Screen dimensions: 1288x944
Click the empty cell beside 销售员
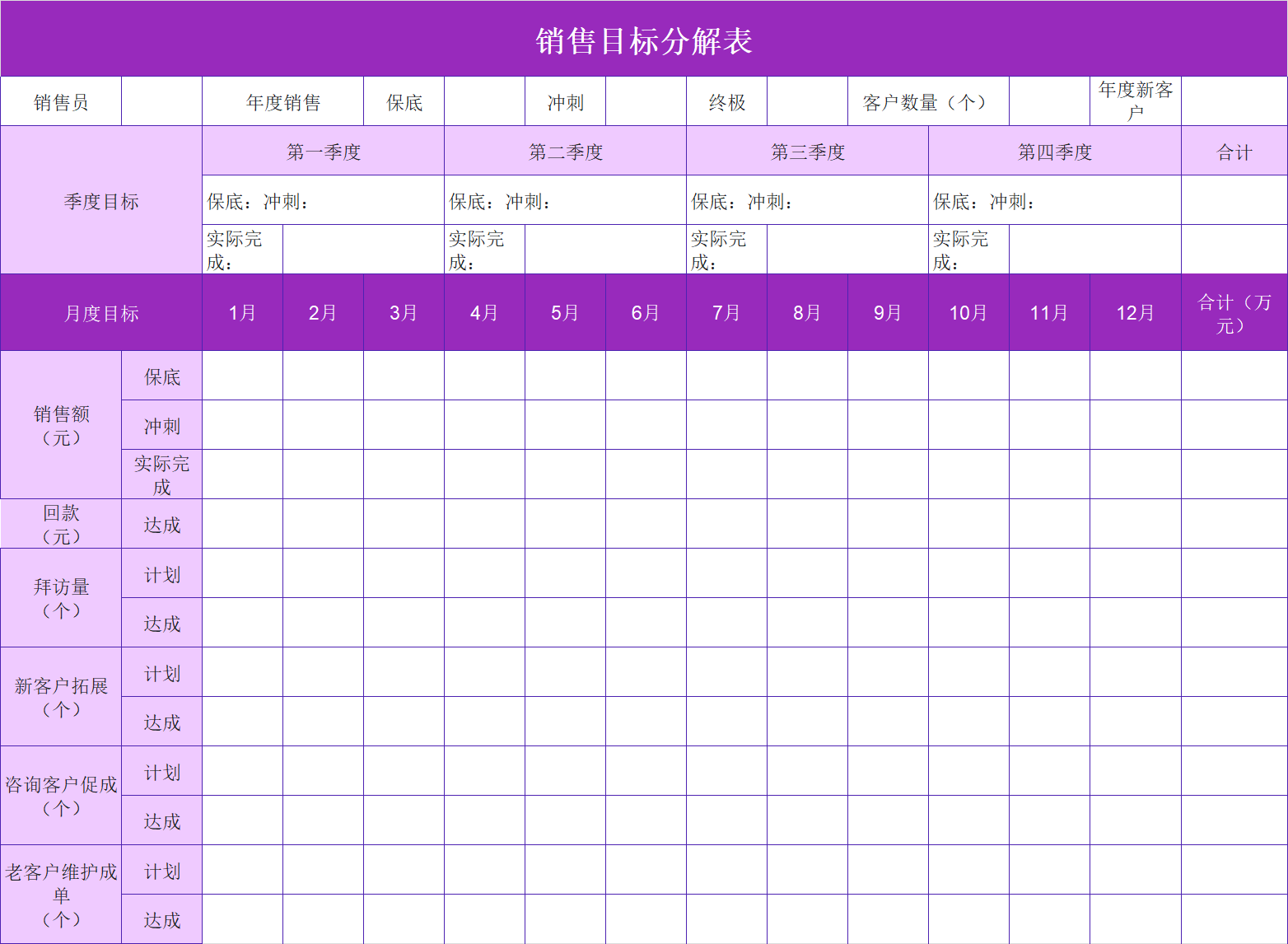click(161, 100)
